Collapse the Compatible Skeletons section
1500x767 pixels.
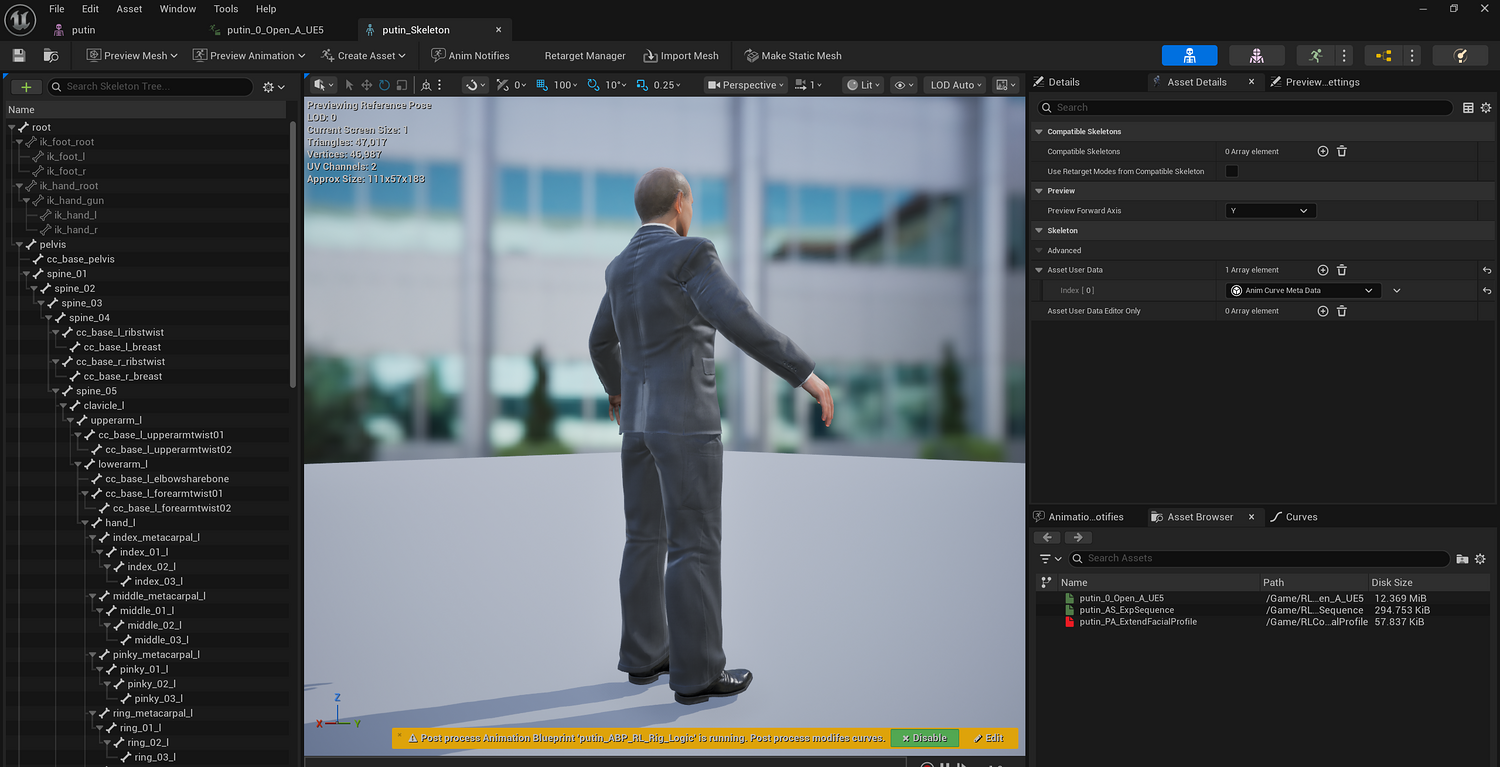point(1039,132)
